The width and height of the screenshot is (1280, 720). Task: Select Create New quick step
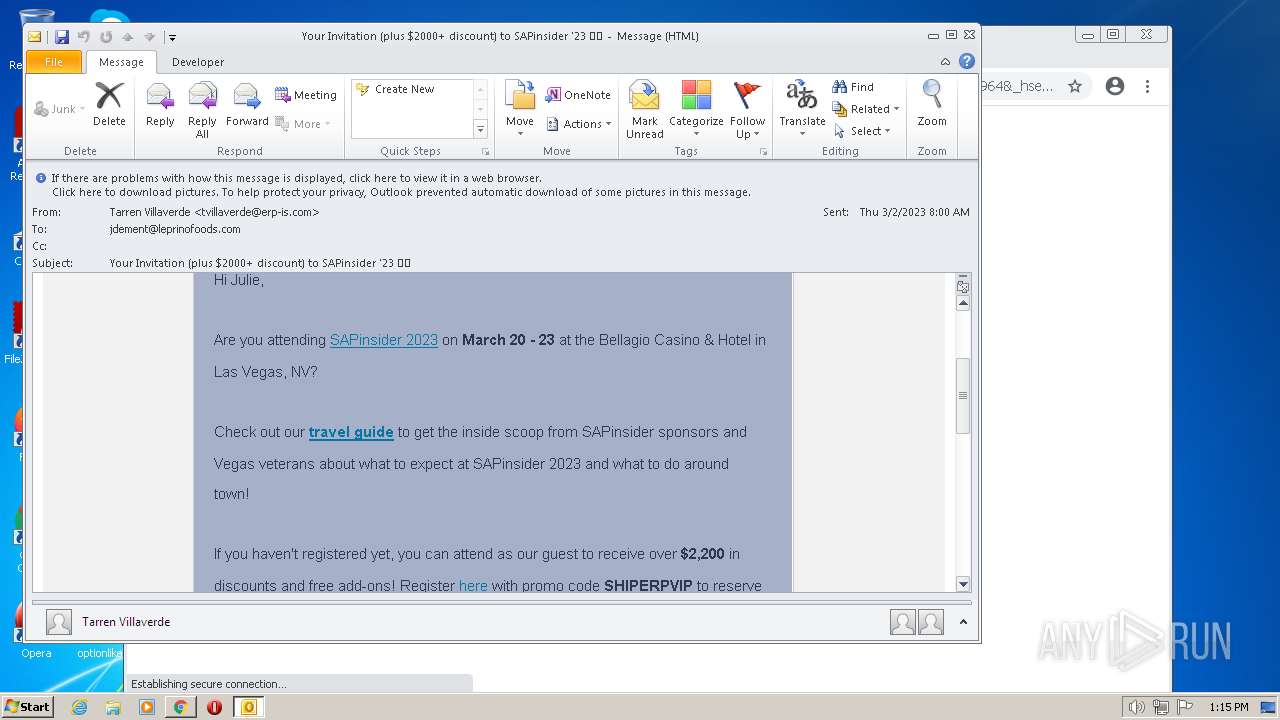tap(405, 89)
